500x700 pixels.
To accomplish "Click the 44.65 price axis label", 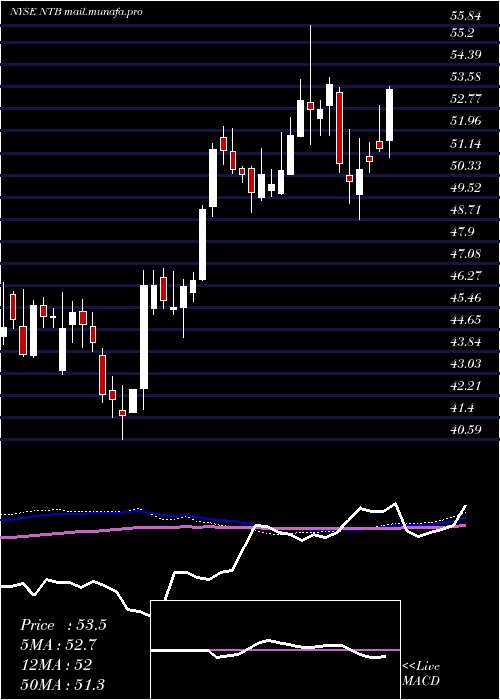I will [x=466, y=320].
